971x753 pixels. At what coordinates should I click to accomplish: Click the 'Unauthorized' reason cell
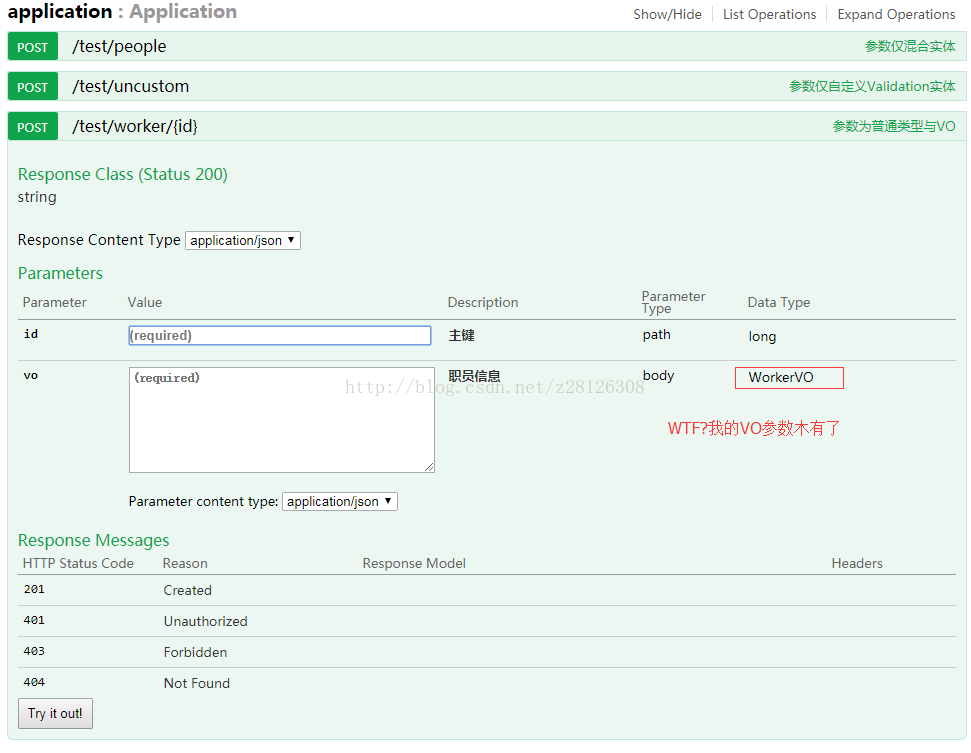click(x=206, y=621)
